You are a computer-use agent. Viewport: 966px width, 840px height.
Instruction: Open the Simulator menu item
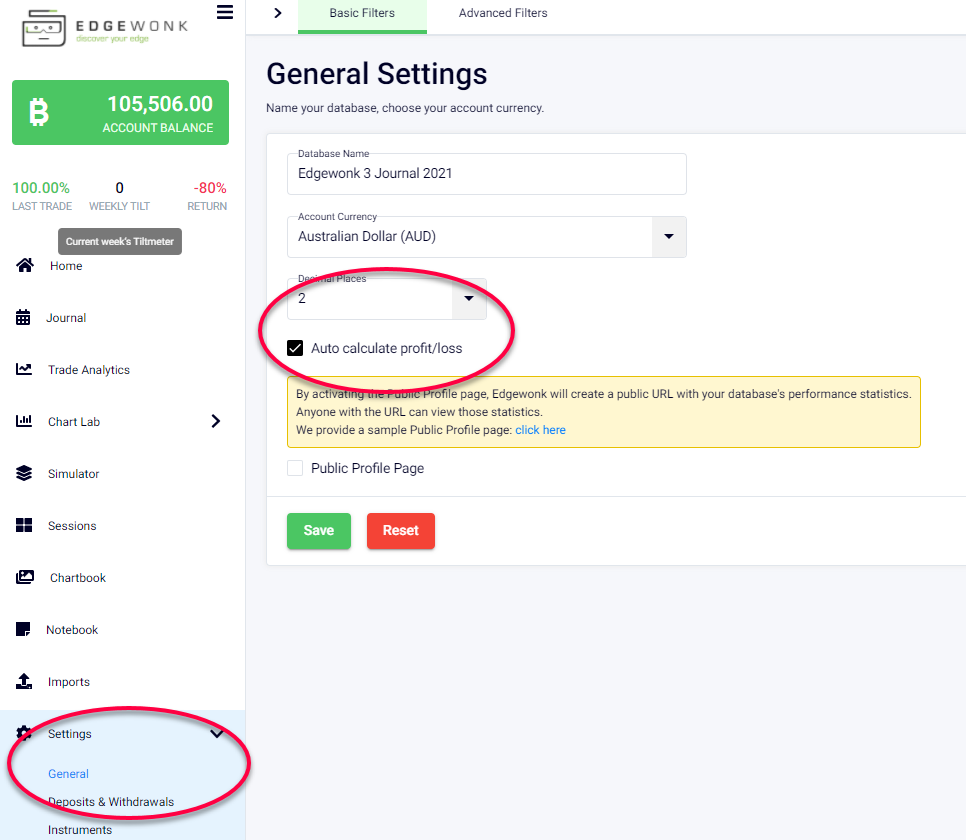click(73, 473)
